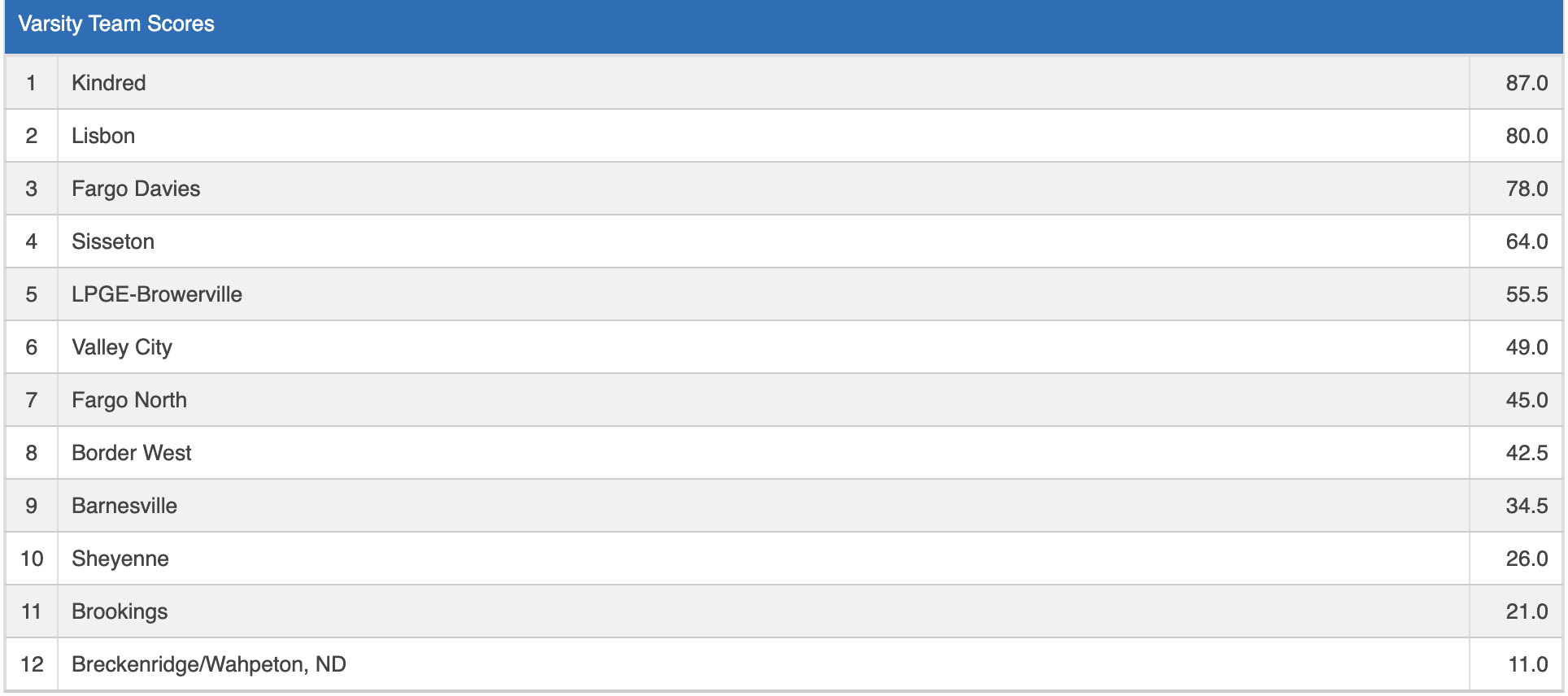Select Sisseton in the team list
Viewport: 1568px width, 696px height.
(113, 241)
